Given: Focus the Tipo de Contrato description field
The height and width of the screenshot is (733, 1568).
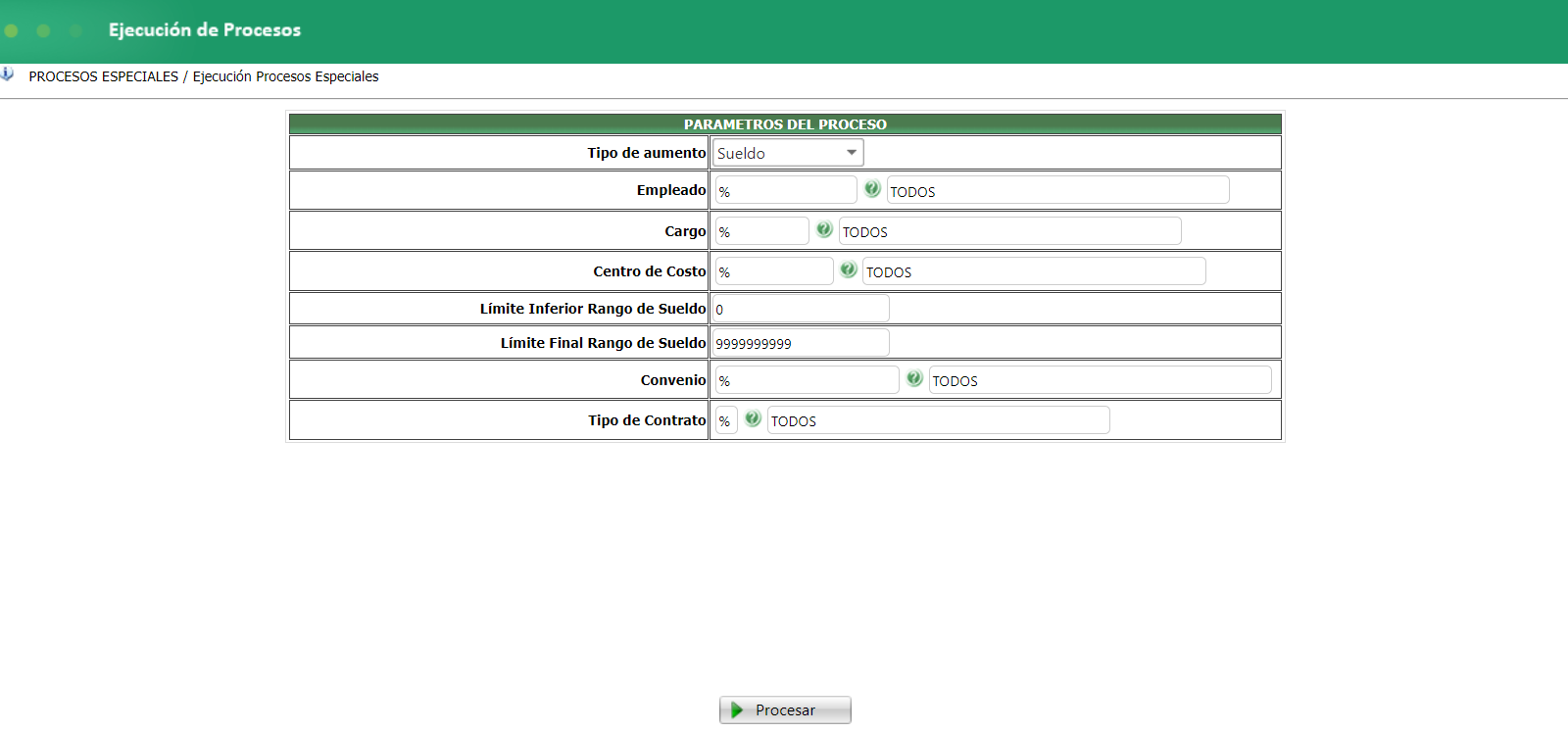Looking at the screenshot, I should point(939,419).
